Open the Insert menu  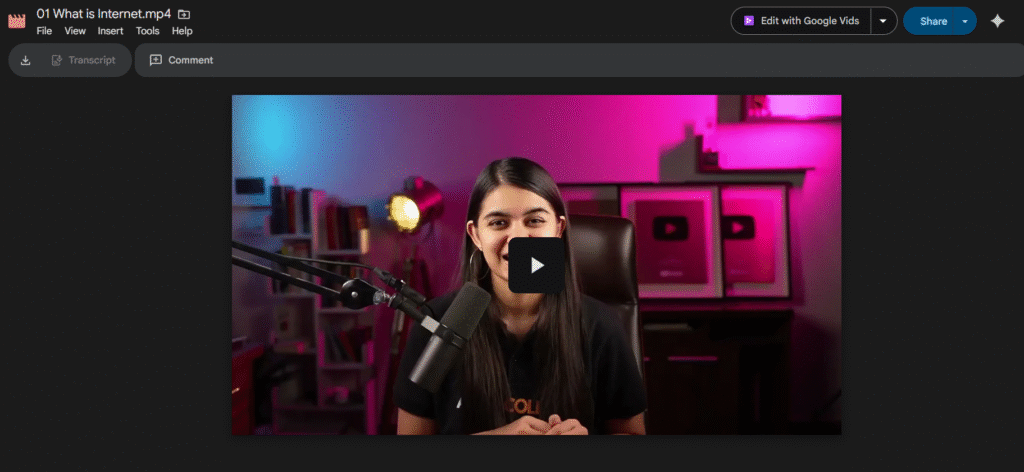110,31
